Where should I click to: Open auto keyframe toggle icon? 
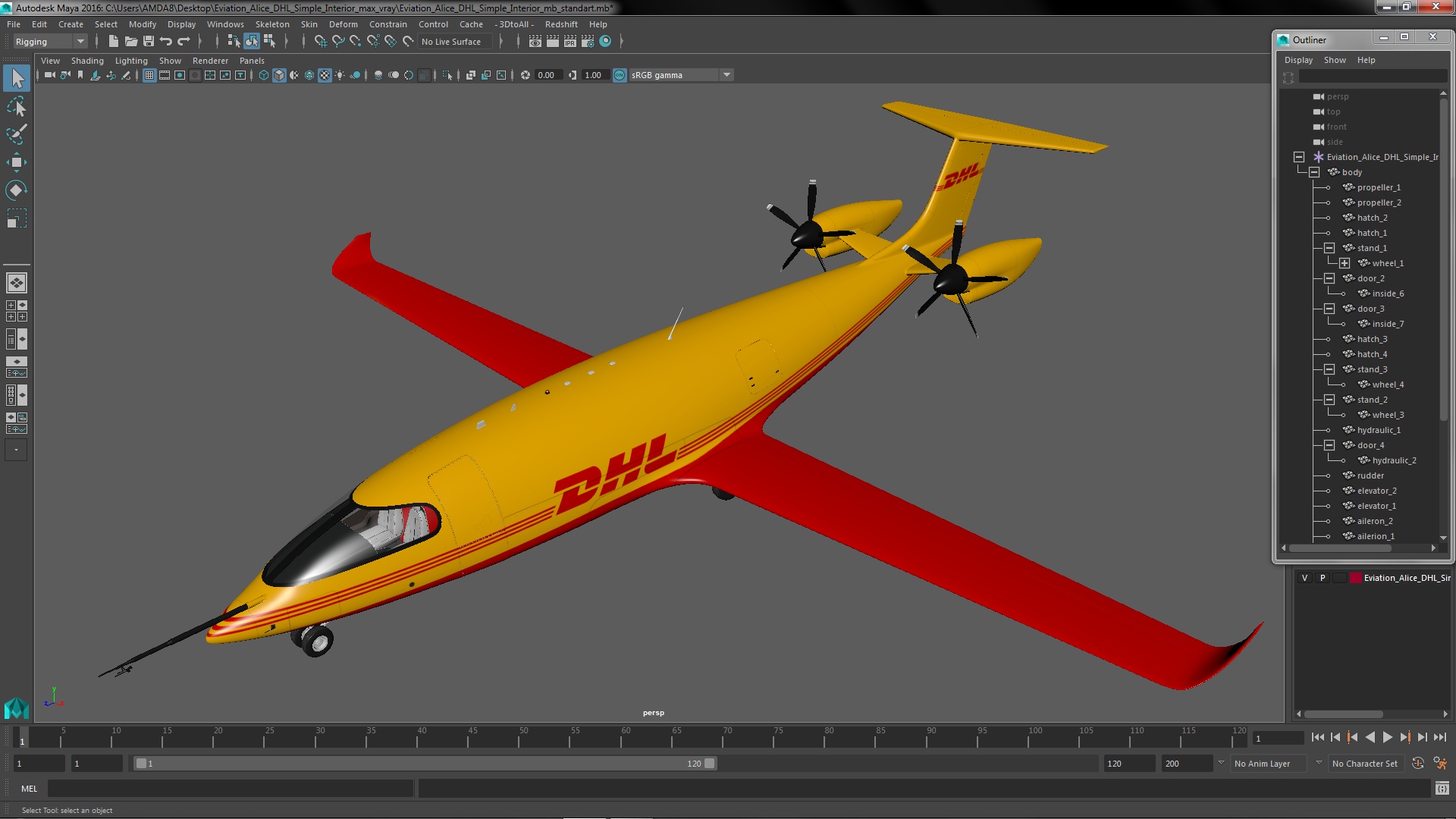tap(1418, 764)
